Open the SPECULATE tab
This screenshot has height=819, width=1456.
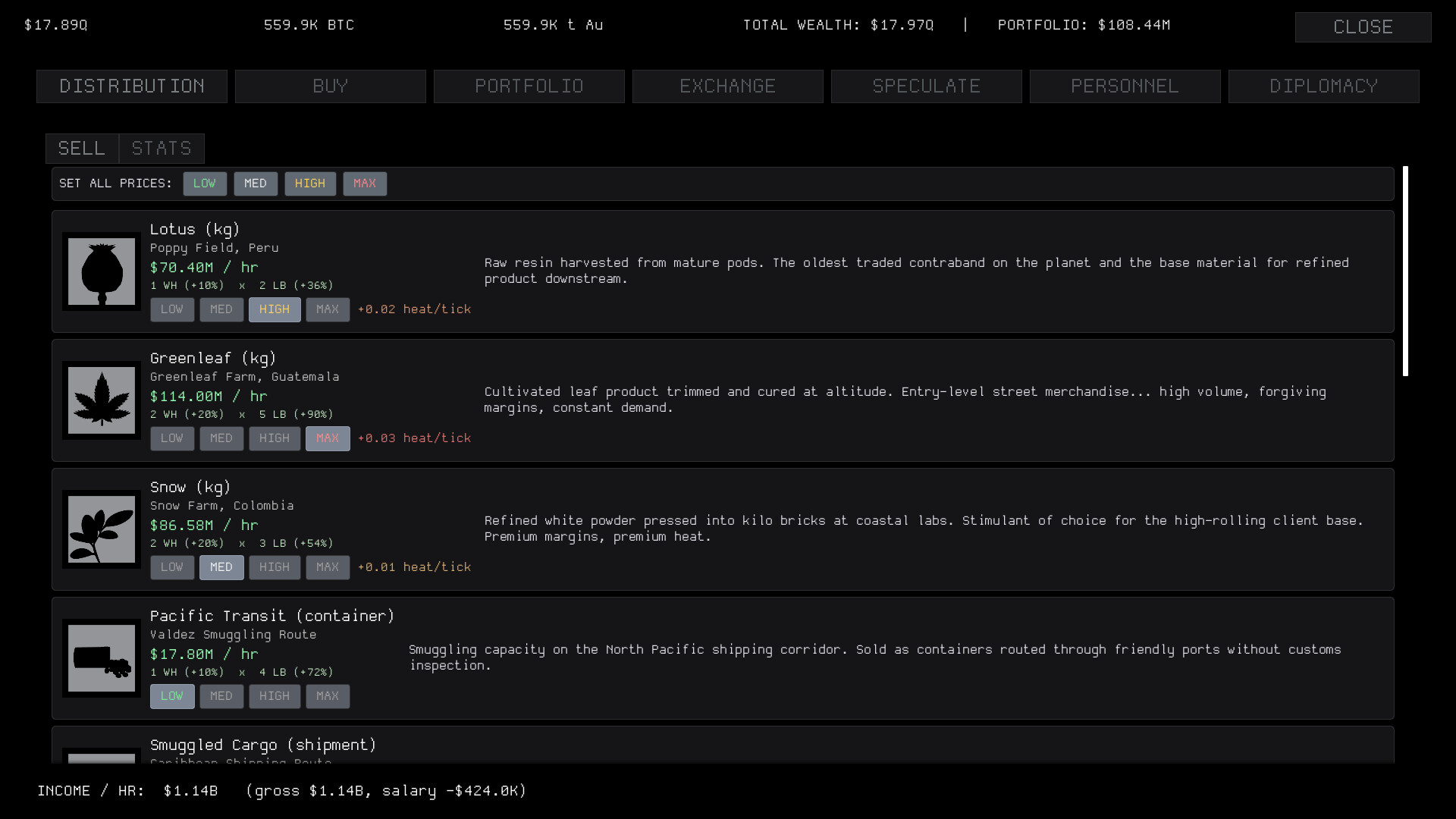(927, 86)
